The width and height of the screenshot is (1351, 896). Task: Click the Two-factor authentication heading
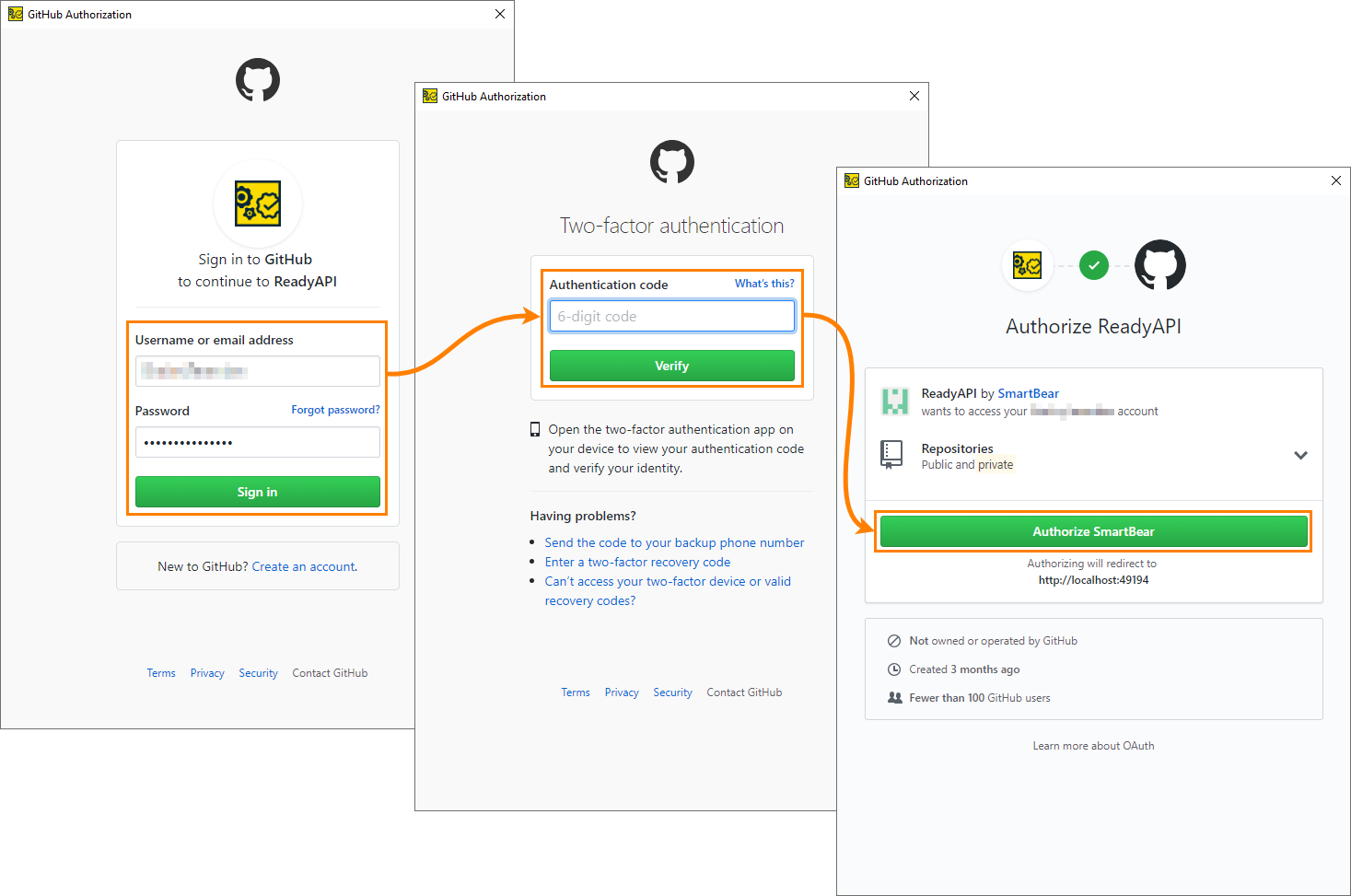point(672,226)
